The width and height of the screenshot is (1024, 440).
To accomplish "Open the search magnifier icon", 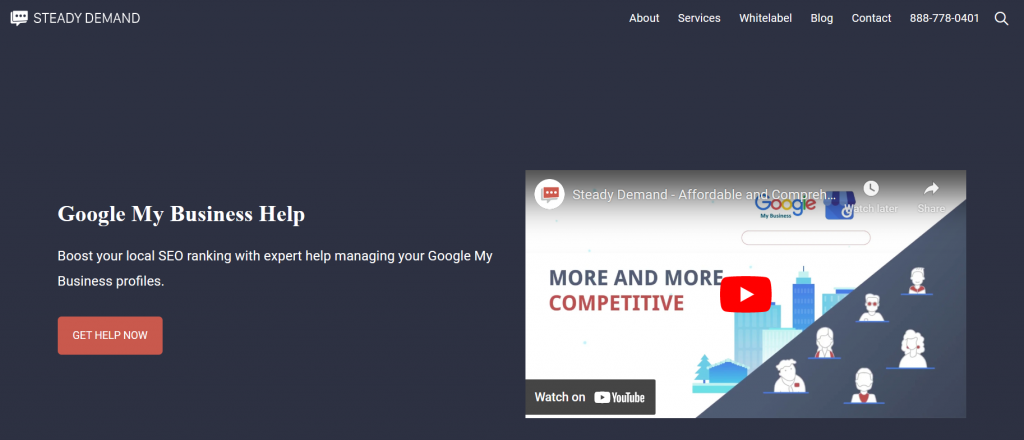I will (x=1001, y=18).
